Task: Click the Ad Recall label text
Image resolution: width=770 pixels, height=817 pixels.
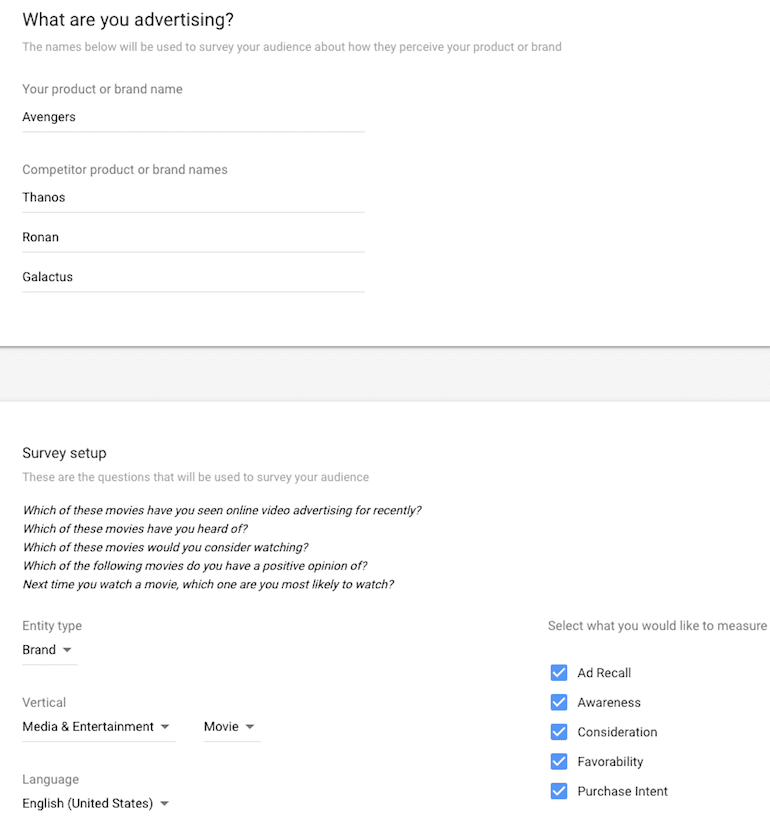Action: click(604, 673)
